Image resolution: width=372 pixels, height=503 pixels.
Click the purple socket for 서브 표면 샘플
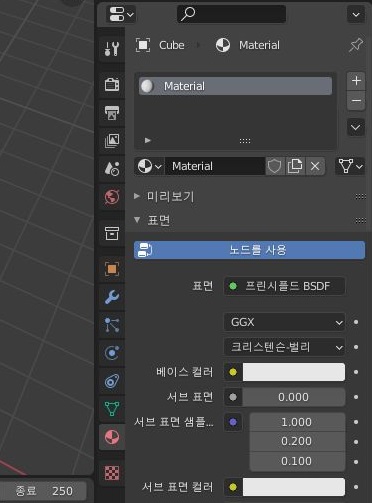(x=233, y=422)
